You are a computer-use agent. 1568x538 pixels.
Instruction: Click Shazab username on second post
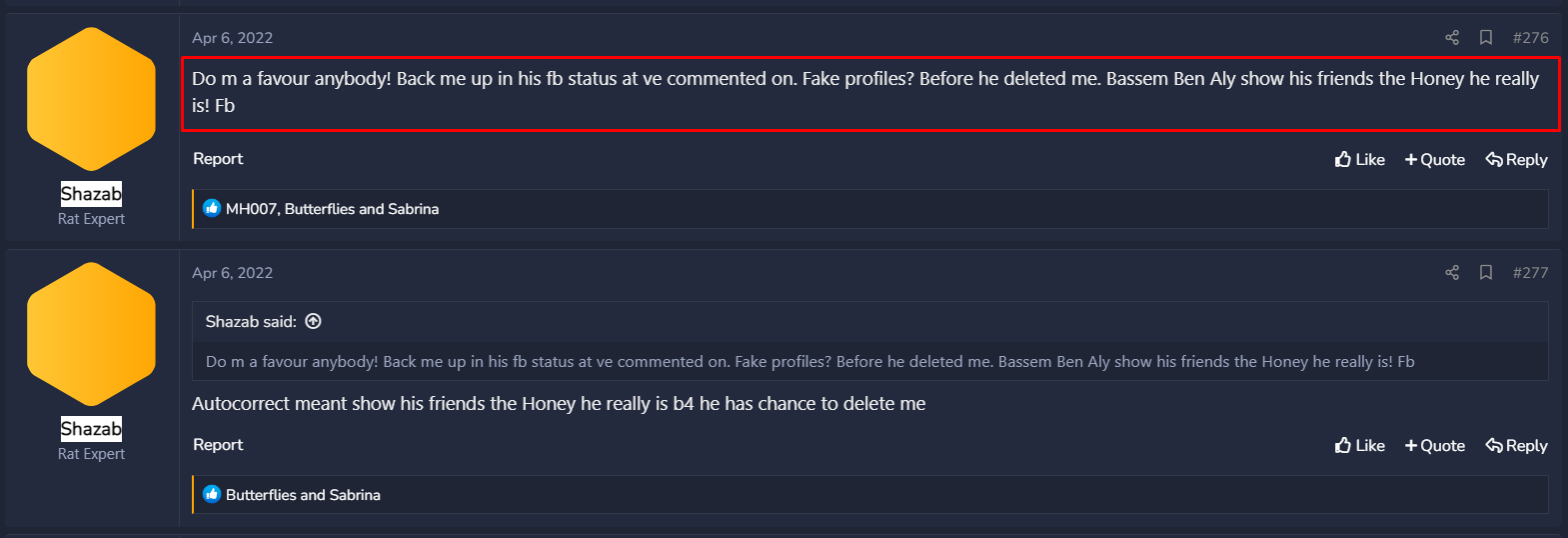pos(91,429)
